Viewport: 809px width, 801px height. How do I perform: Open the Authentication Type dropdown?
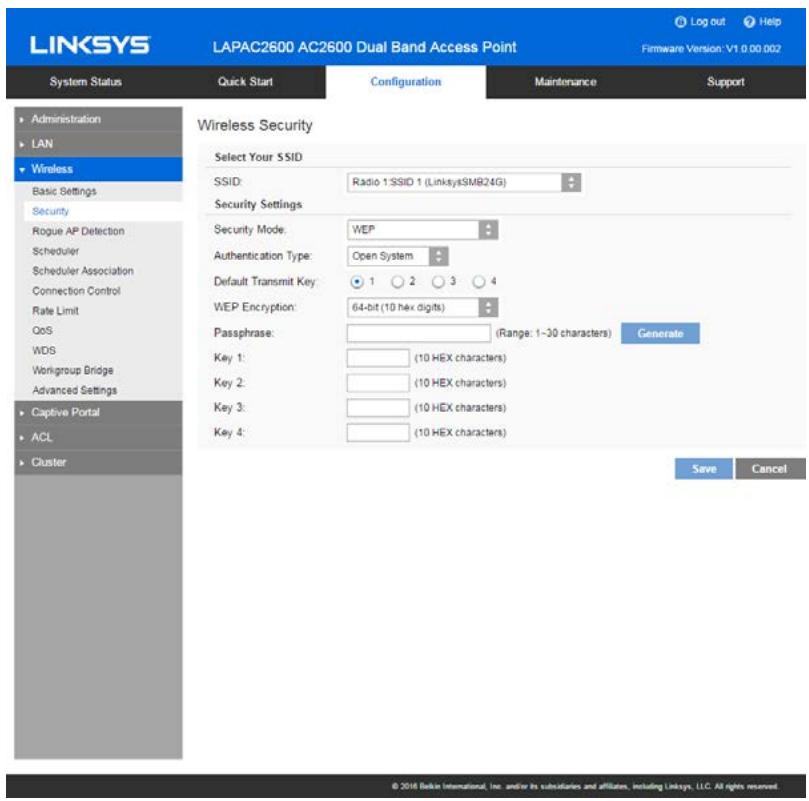[x=398, y=256]
